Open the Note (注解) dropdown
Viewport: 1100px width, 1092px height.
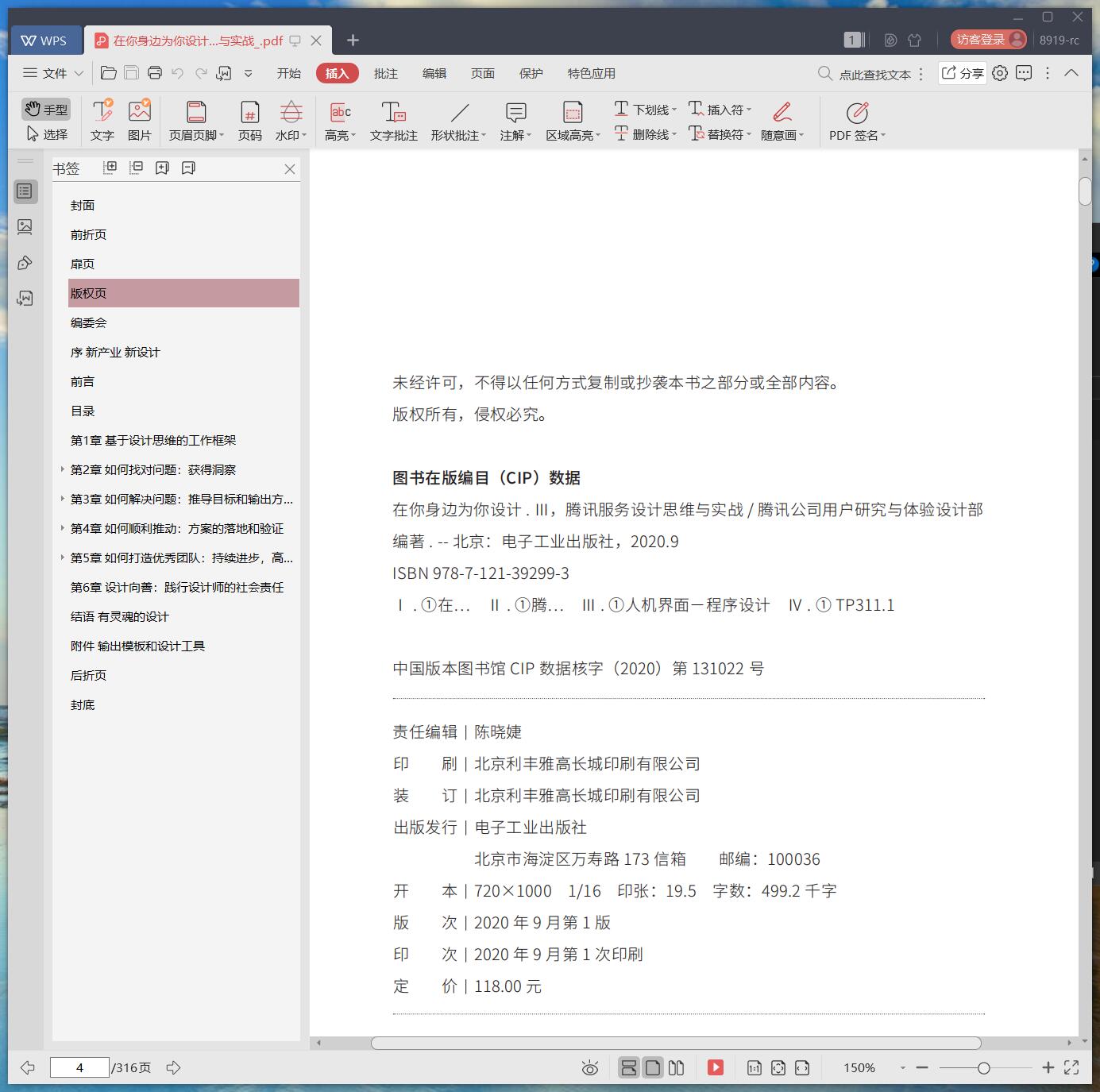point(515,121)
